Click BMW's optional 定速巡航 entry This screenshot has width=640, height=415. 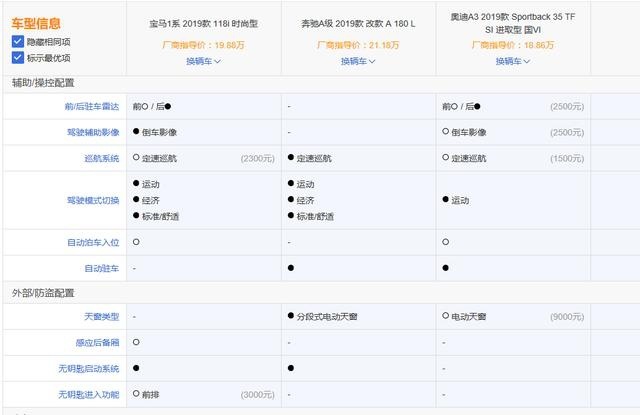click(x=155, y=158)
